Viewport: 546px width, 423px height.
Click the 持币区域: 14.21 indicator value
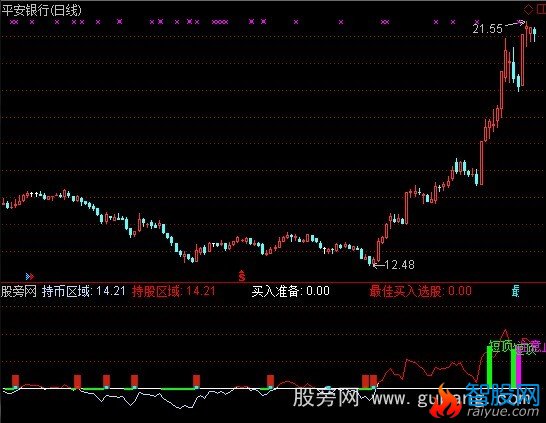tap(84, 291)
